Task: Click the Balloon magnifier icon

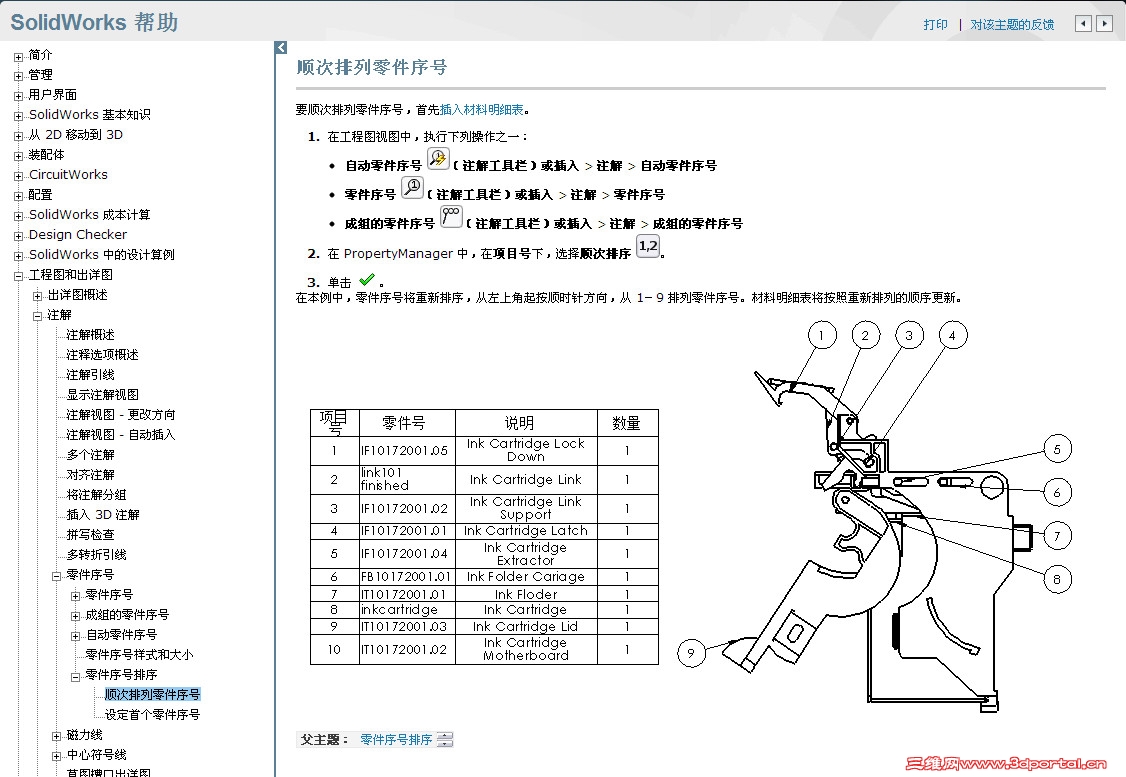Action: [412, 187]
